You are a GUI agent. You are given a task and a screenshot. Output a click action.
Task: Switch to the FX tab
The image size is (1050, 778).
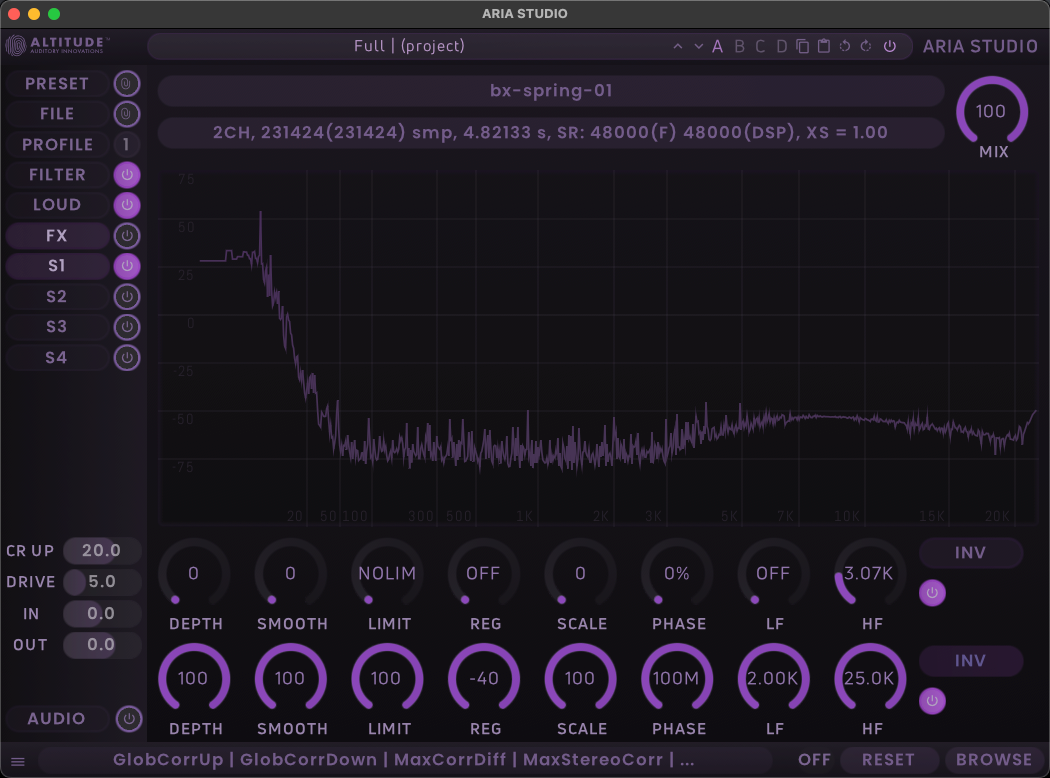57,236
